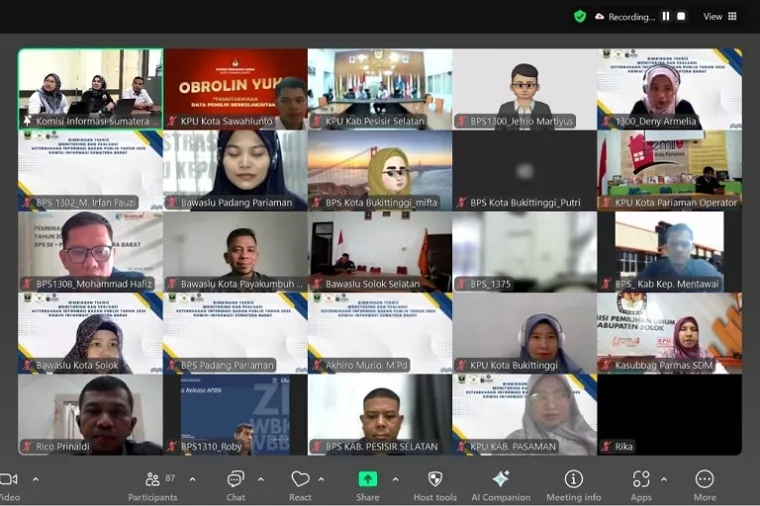The image size is (760, 506).
Task: Select Komisi Informasi Sumatera video tile
Action: [91, 89]
